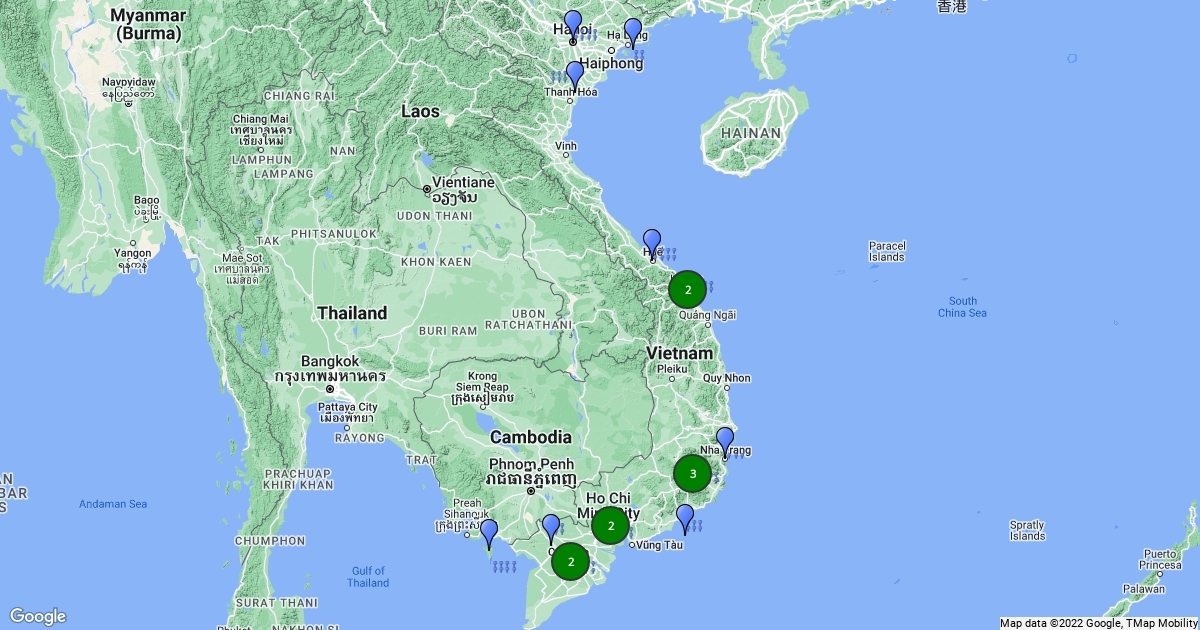The width and height of the screenshot is (1200, 630).
Task: Select the blue pin left of Ho Chi Minh cluster
Action: click(550, 528)
